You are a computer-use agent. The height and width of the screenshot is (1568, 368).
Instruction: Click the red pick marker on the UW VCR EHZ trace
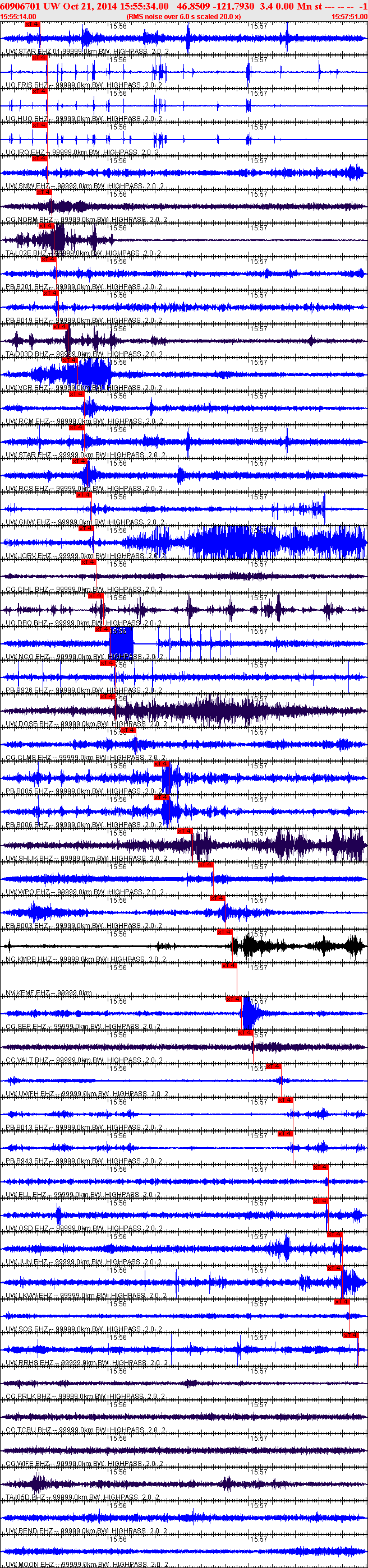point(70,360)
